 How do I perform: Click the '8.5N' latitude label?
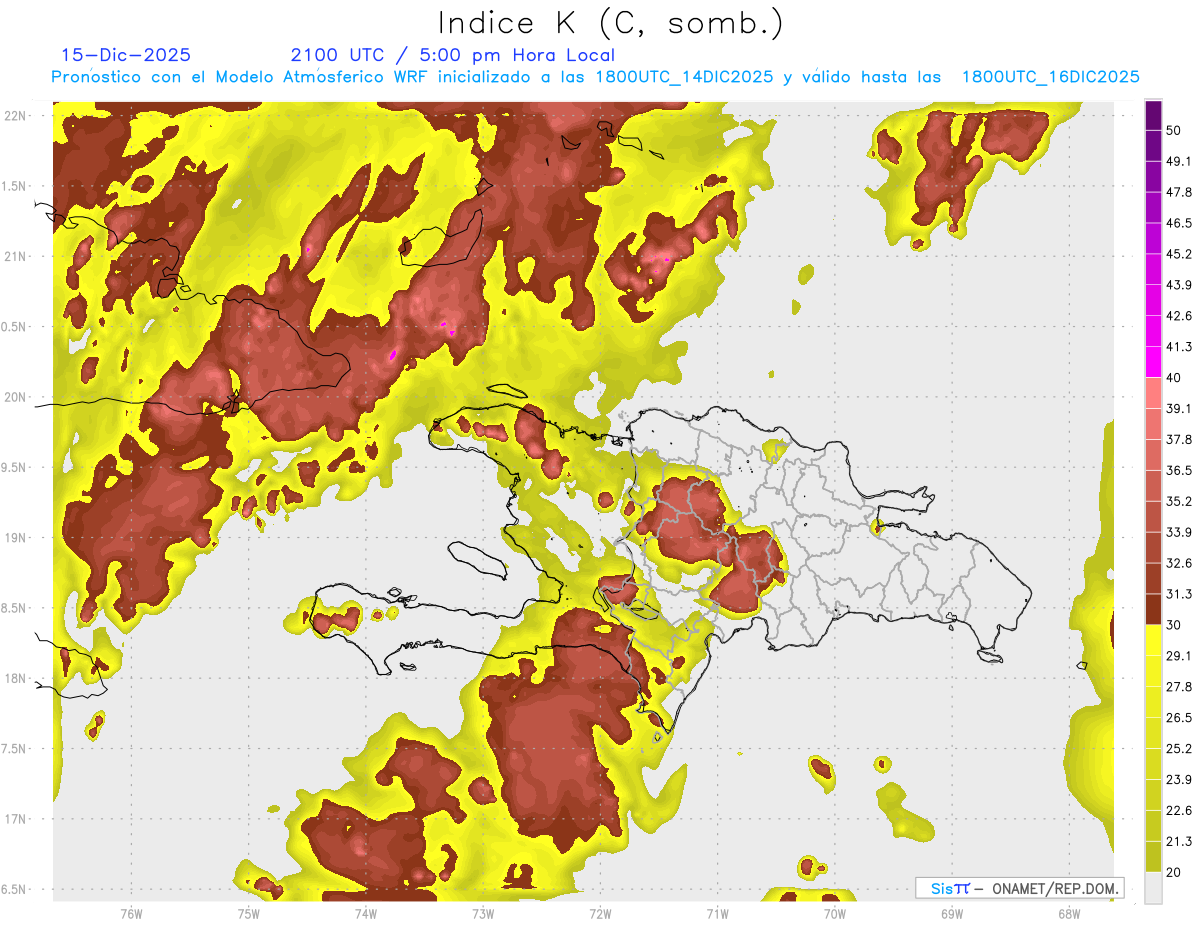(13, 608)
